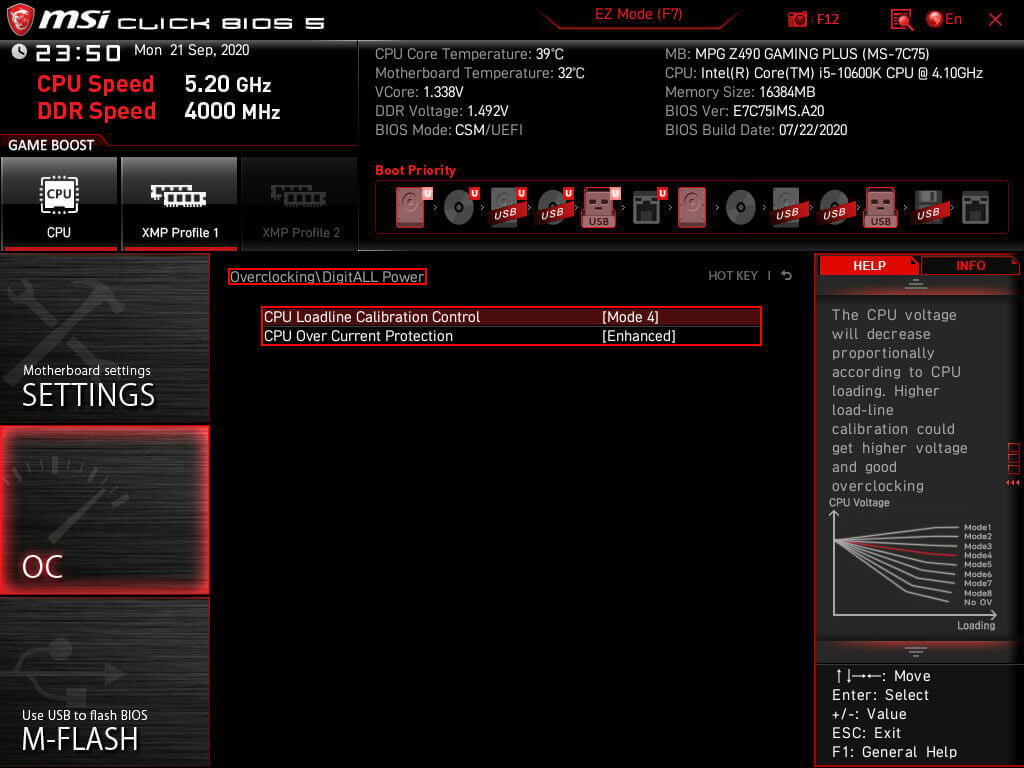This screenshot has width=1024, height=768.
Task: Select the UEFI optical disc boot device
Action: click(460, 207)
